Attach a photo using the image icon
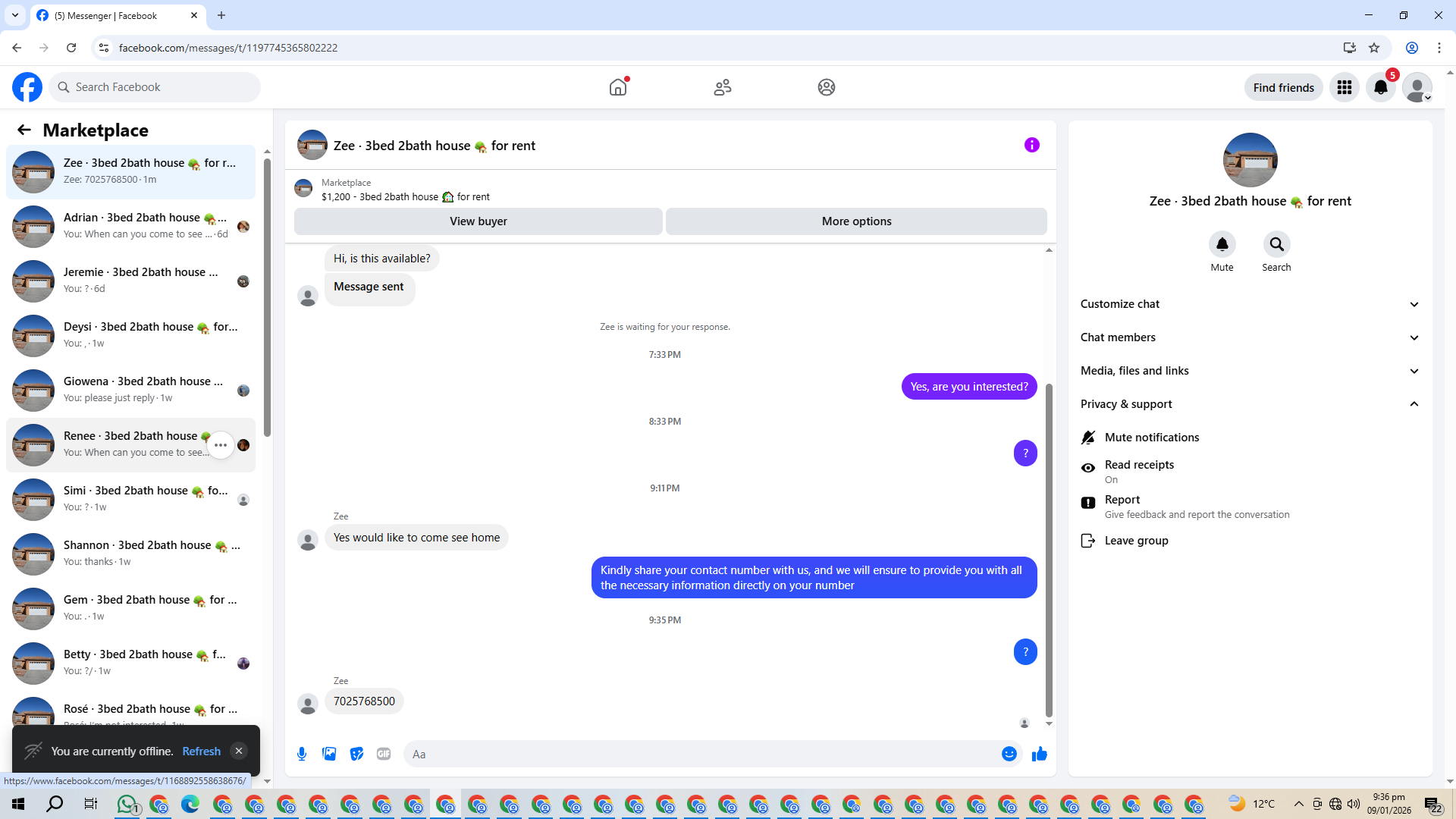Viewport: 1456px width, 819px height. pyautogui.click(x=329, y=754)
